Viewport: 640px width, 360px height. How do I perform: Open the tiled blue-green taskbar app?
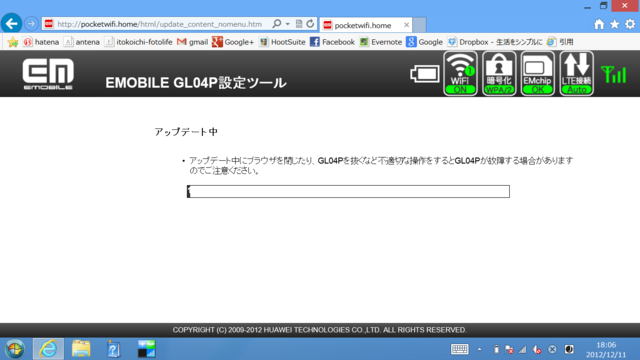(146, 349)
